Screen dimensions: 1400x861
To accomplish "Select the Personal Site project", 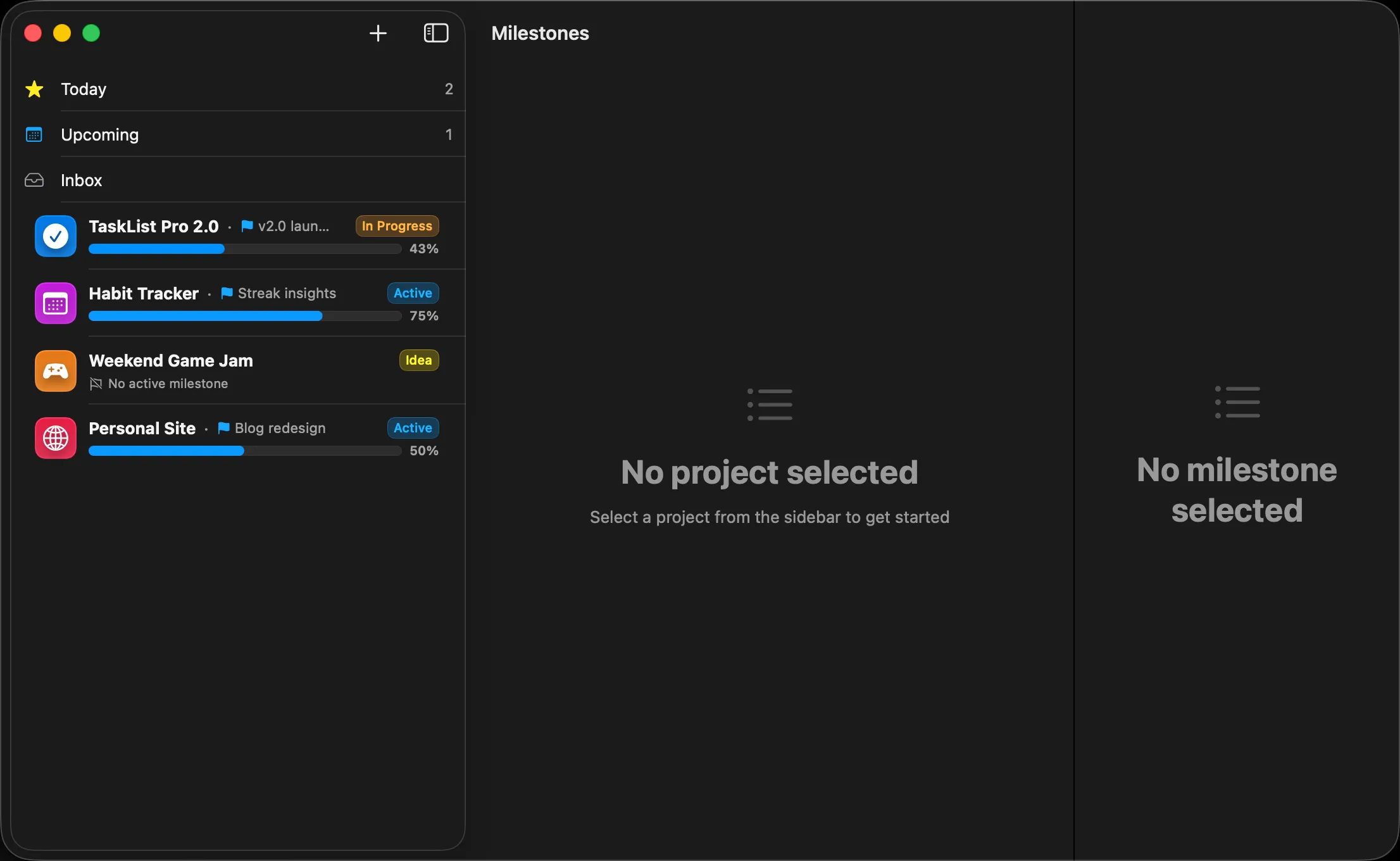I will [x=238, y=438].
